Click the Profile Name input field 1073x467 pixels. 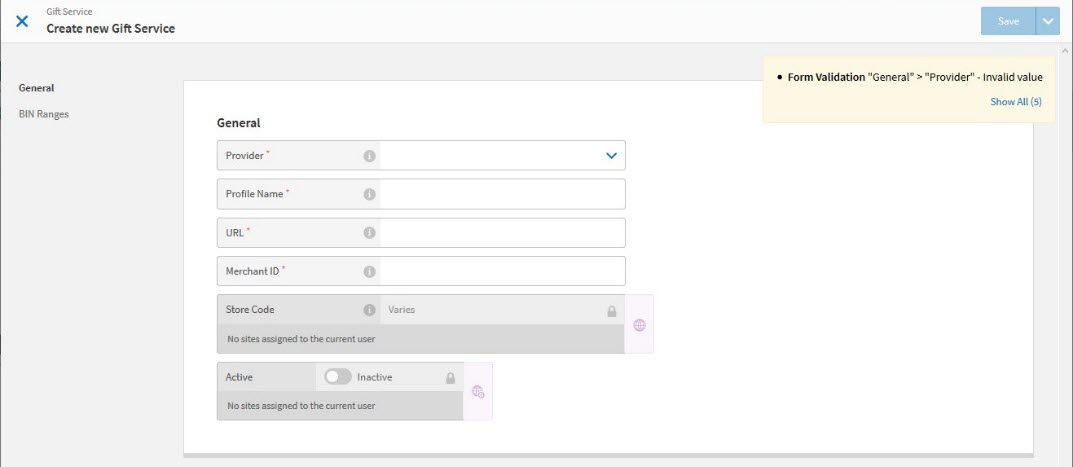[x=502, y=194]
